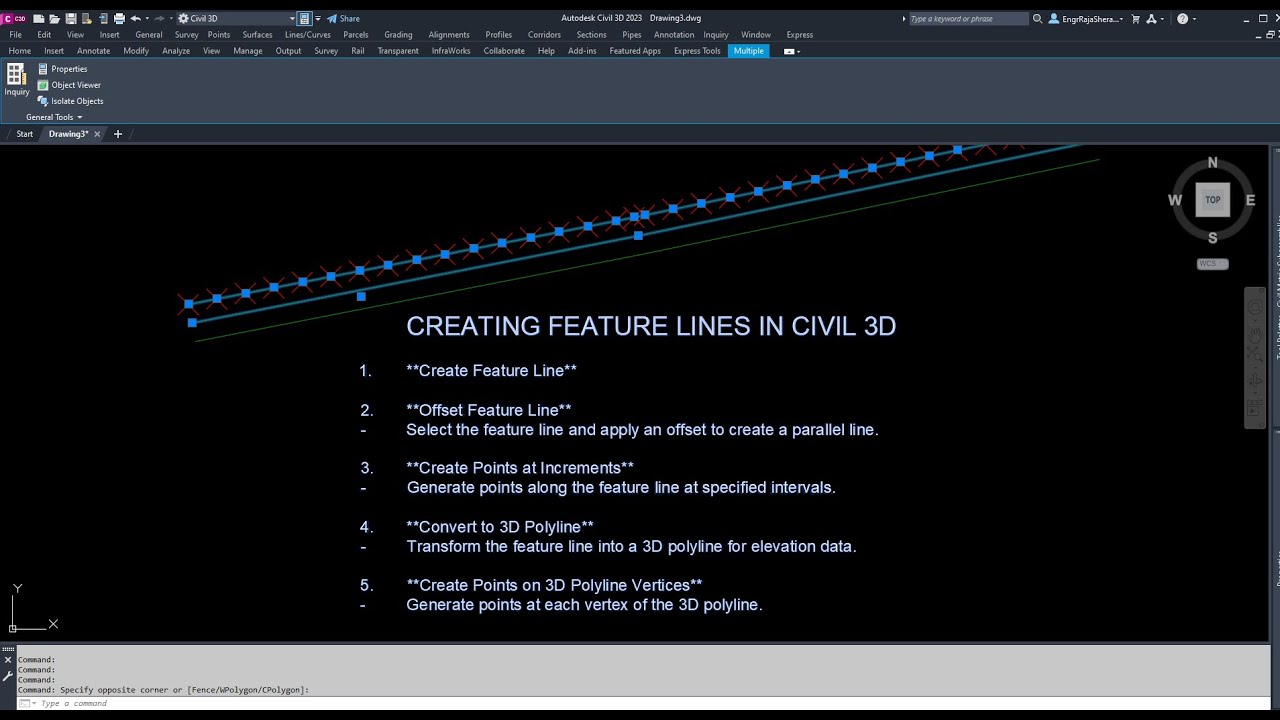Open the WCS coordinate system dropdown
This screenshot has height=720, width=1280.
(1212, 264)
